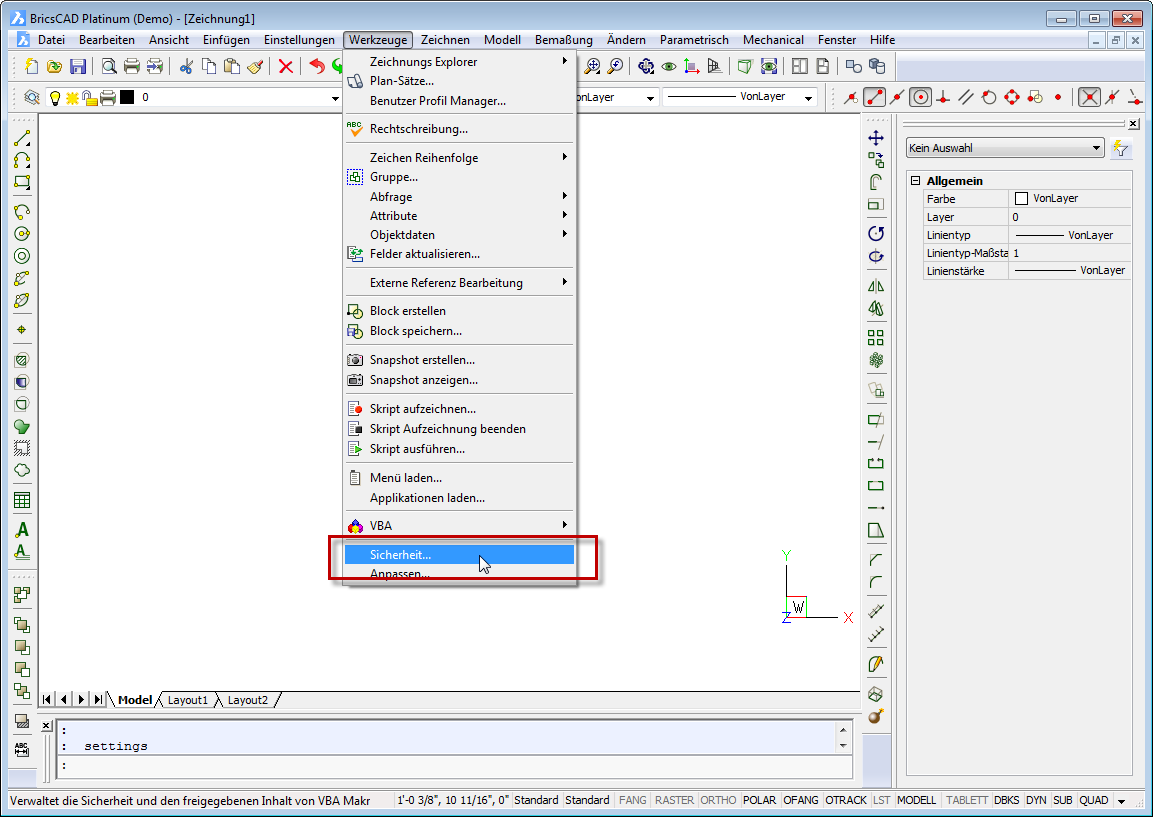The height and width of the screenshot is (817, 1153).
Task: Click the Save floppy disk icon
Action: [77, 66]
